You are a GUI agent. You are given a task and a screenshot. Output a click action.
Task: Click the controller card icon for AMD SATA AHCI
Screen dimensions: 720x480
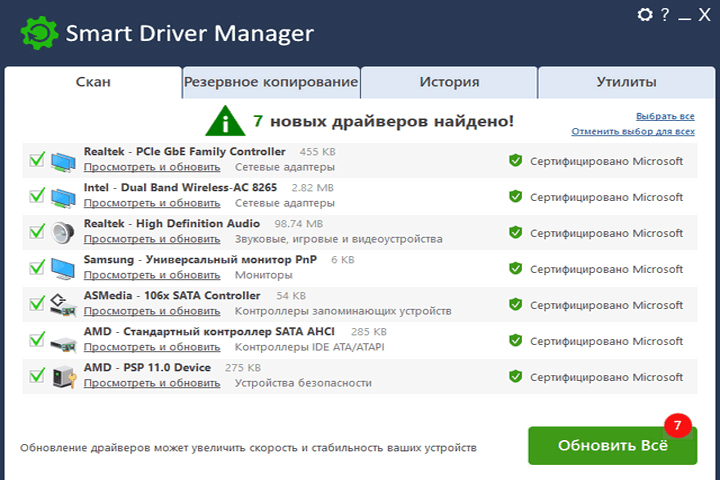tap(63, 344)
